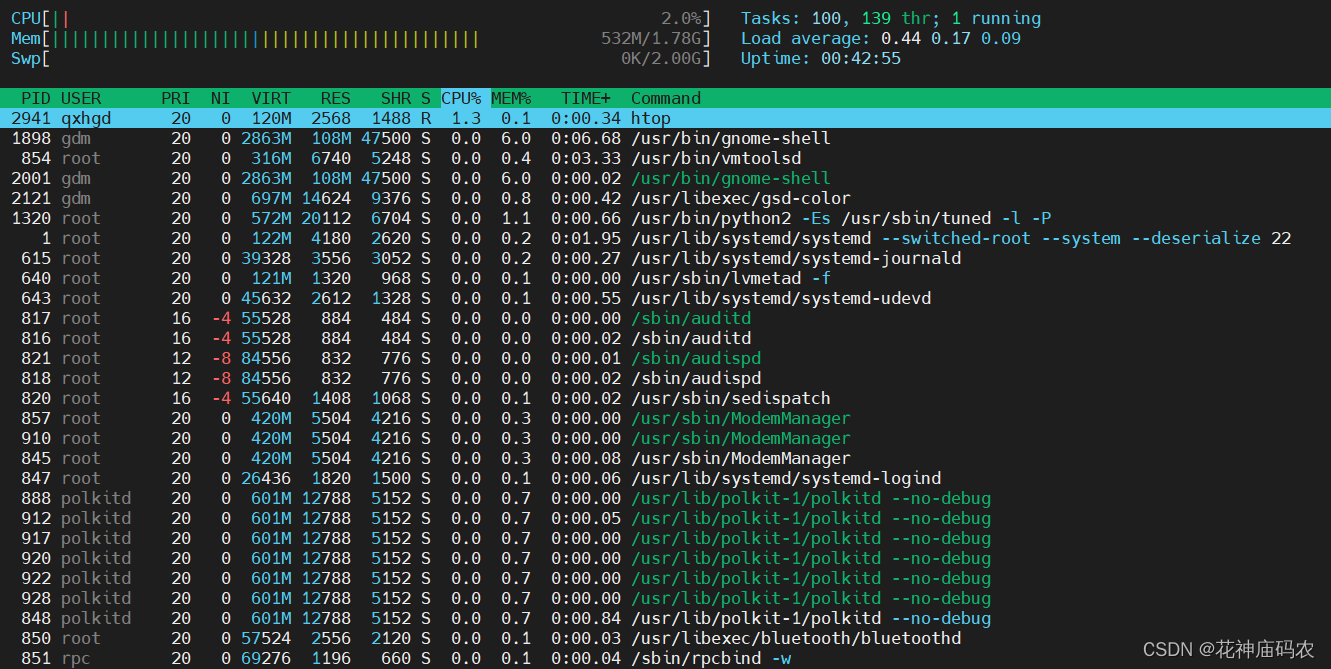Screen dimensions: 1331x669
Task: Click the CPU% column header
Action: 461,98
